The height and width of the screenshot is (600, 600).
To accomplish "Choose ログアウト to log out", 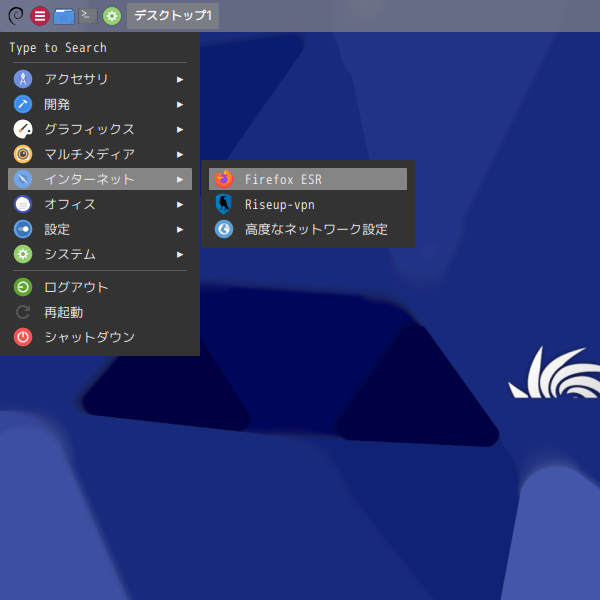I will pos(100,287).
